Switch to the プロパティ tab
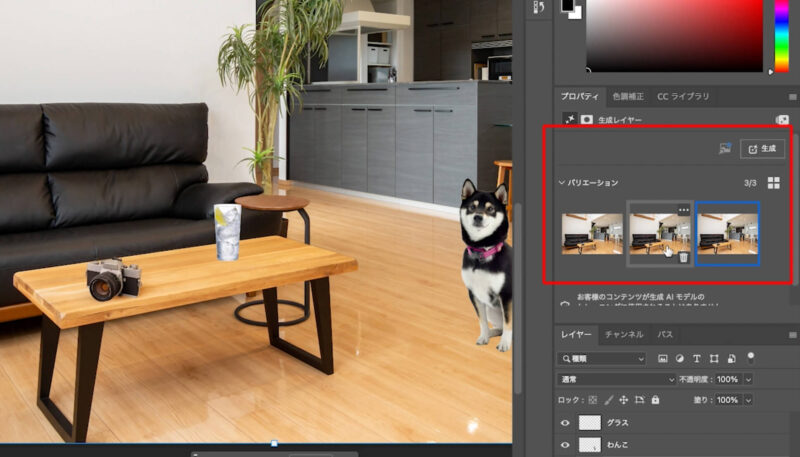Screen dimensions: 800x457 [580, 96]
